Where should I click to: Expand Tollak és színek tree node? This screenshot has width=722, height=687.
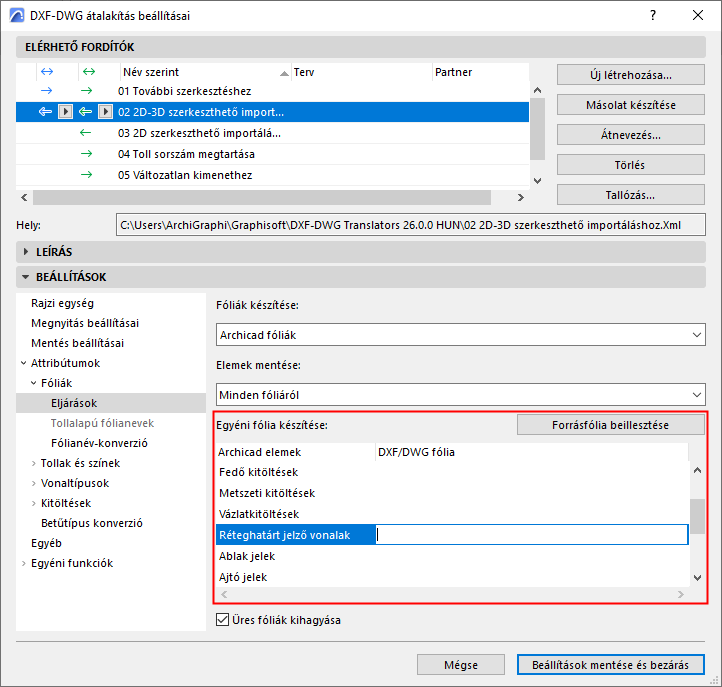coord(34,463)
